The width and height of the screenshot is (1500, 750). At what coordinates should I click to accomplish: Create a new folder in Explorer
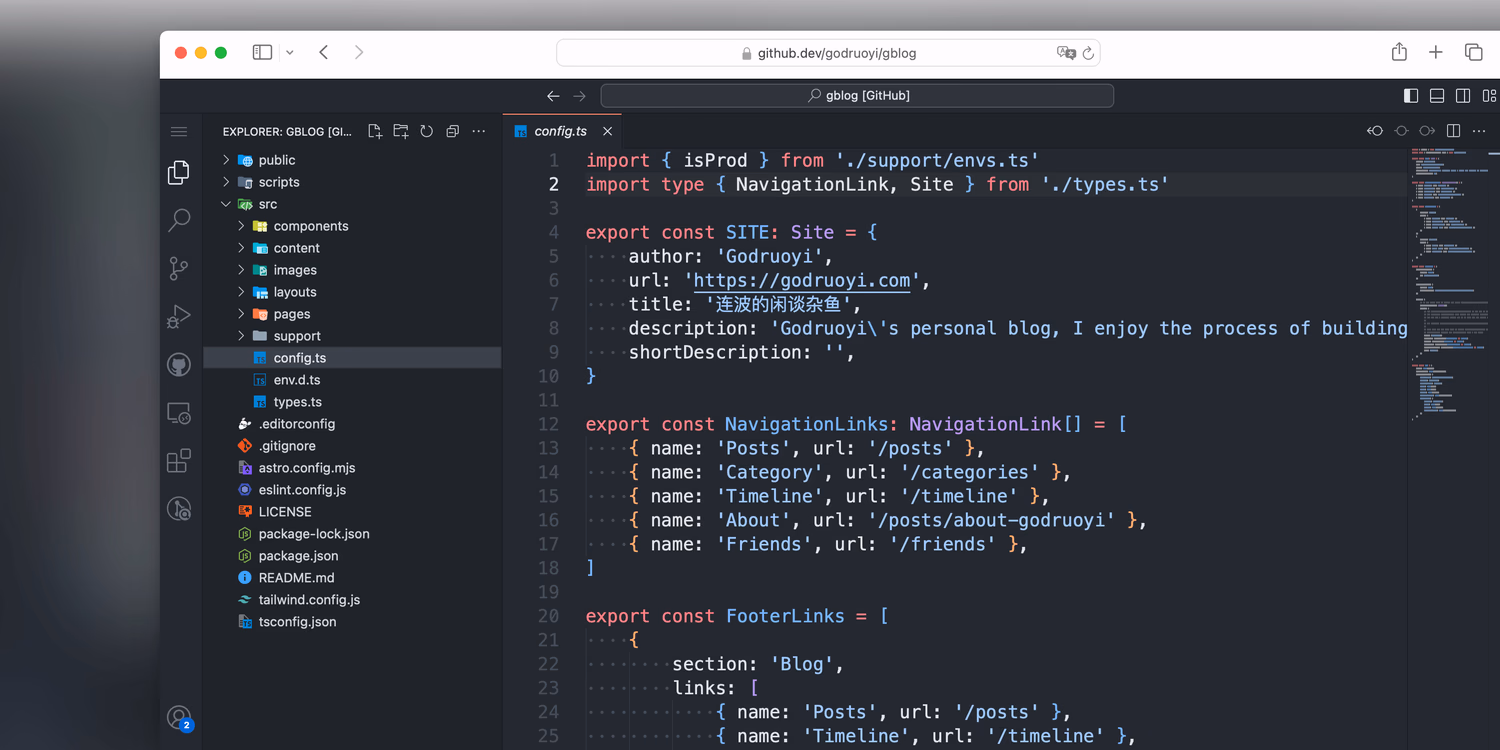tap(401, 131)
